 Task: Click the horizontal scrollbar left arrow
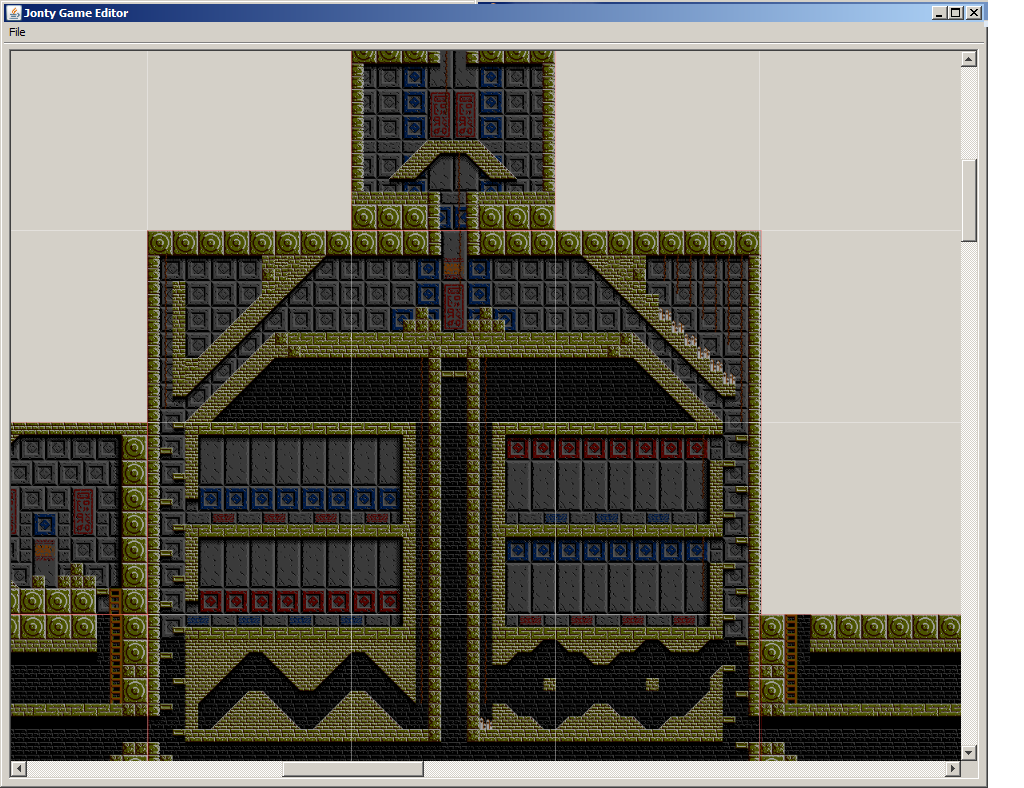coord(18,769)
